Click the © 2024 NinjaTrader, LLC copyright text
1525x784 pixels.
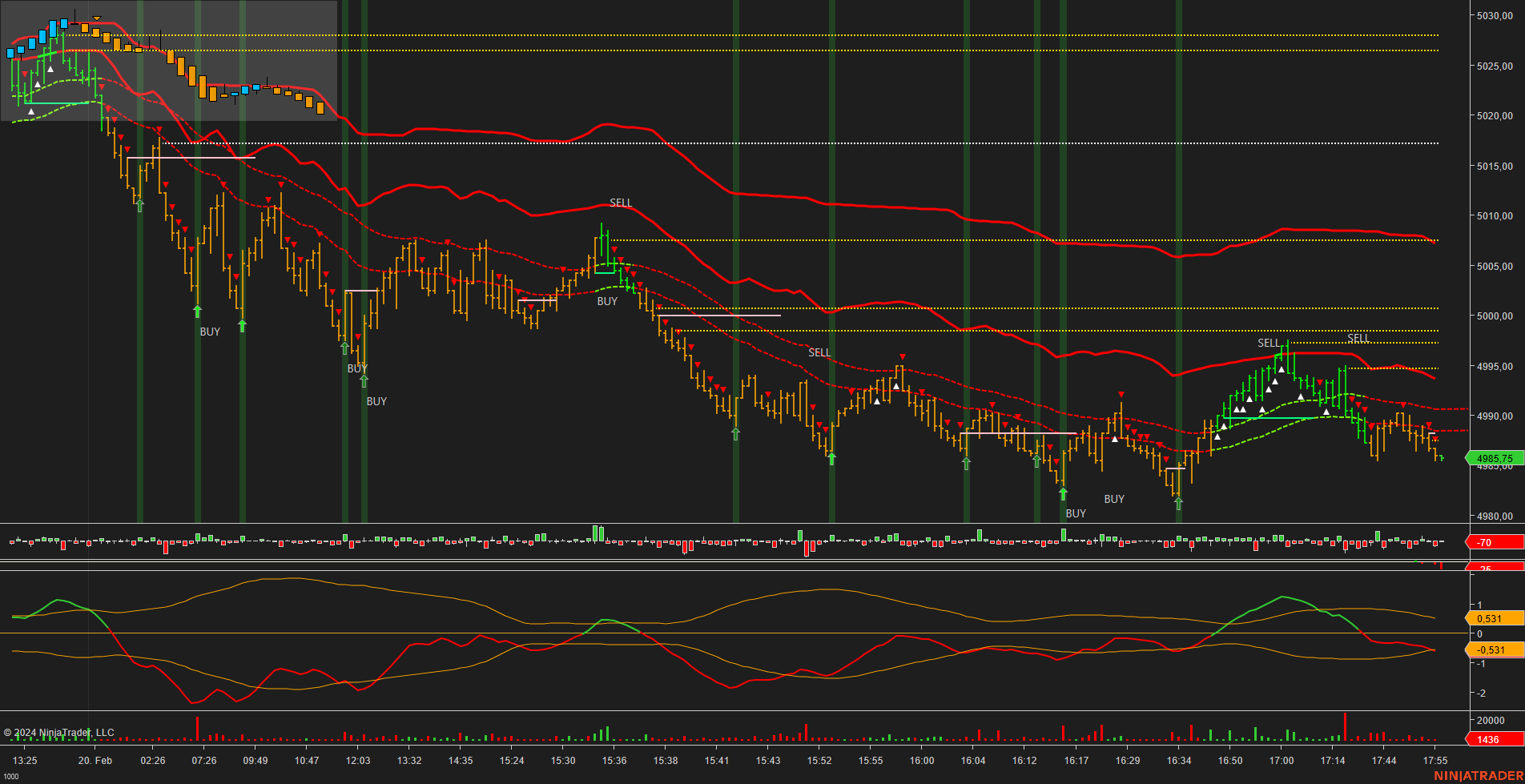59,733
